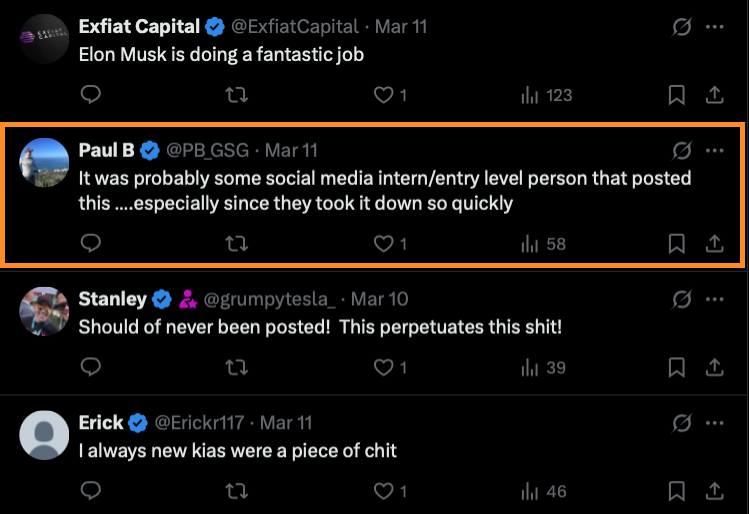Open the Mar 11 timestamp on Paul B's tweet
The image size is (749, 514).
(x=293, y=151)
